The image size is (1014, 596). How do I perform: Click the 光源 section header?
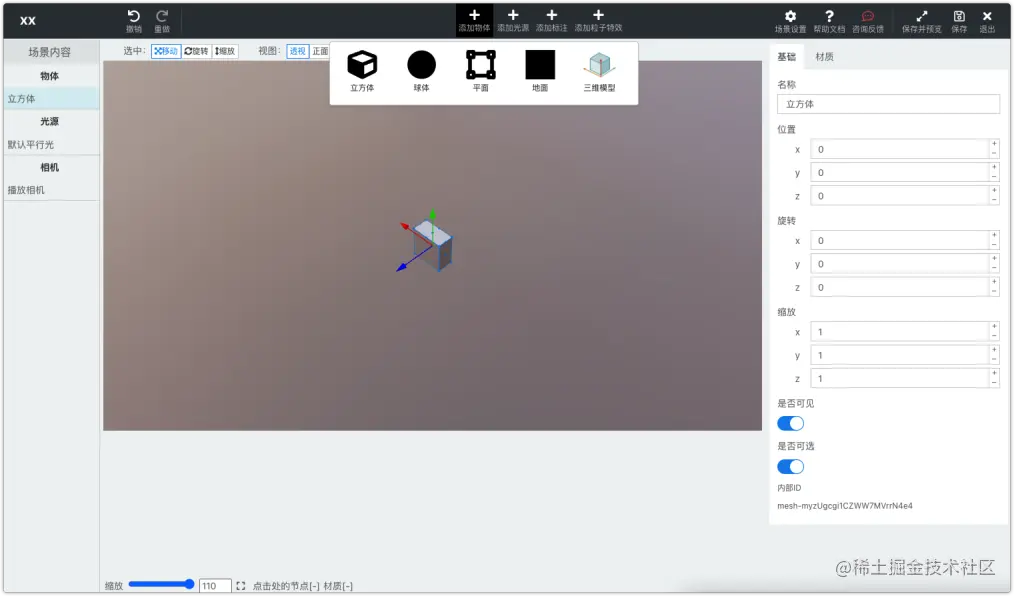pyautogui.click(x=50, y=122)
